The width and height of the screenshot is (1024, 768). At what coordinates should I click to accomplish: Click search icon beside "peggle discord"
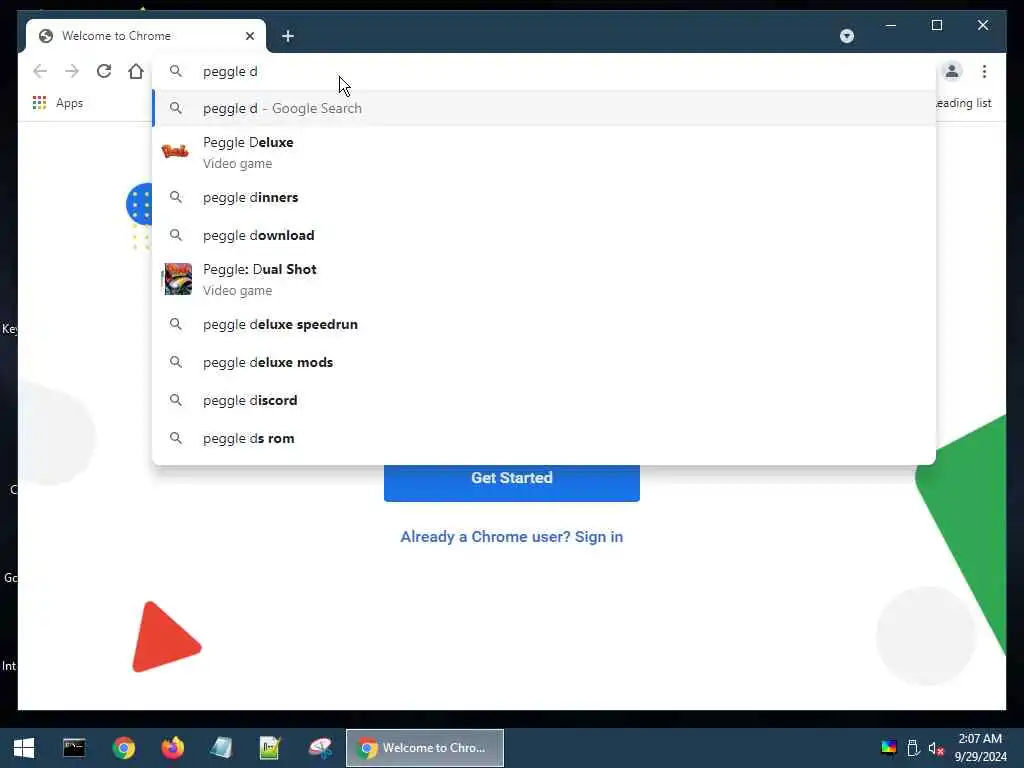[176, 400]
